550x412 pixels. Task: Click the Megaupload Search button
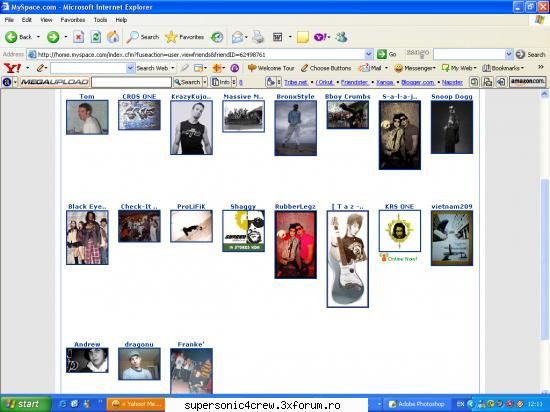(187, 82)
